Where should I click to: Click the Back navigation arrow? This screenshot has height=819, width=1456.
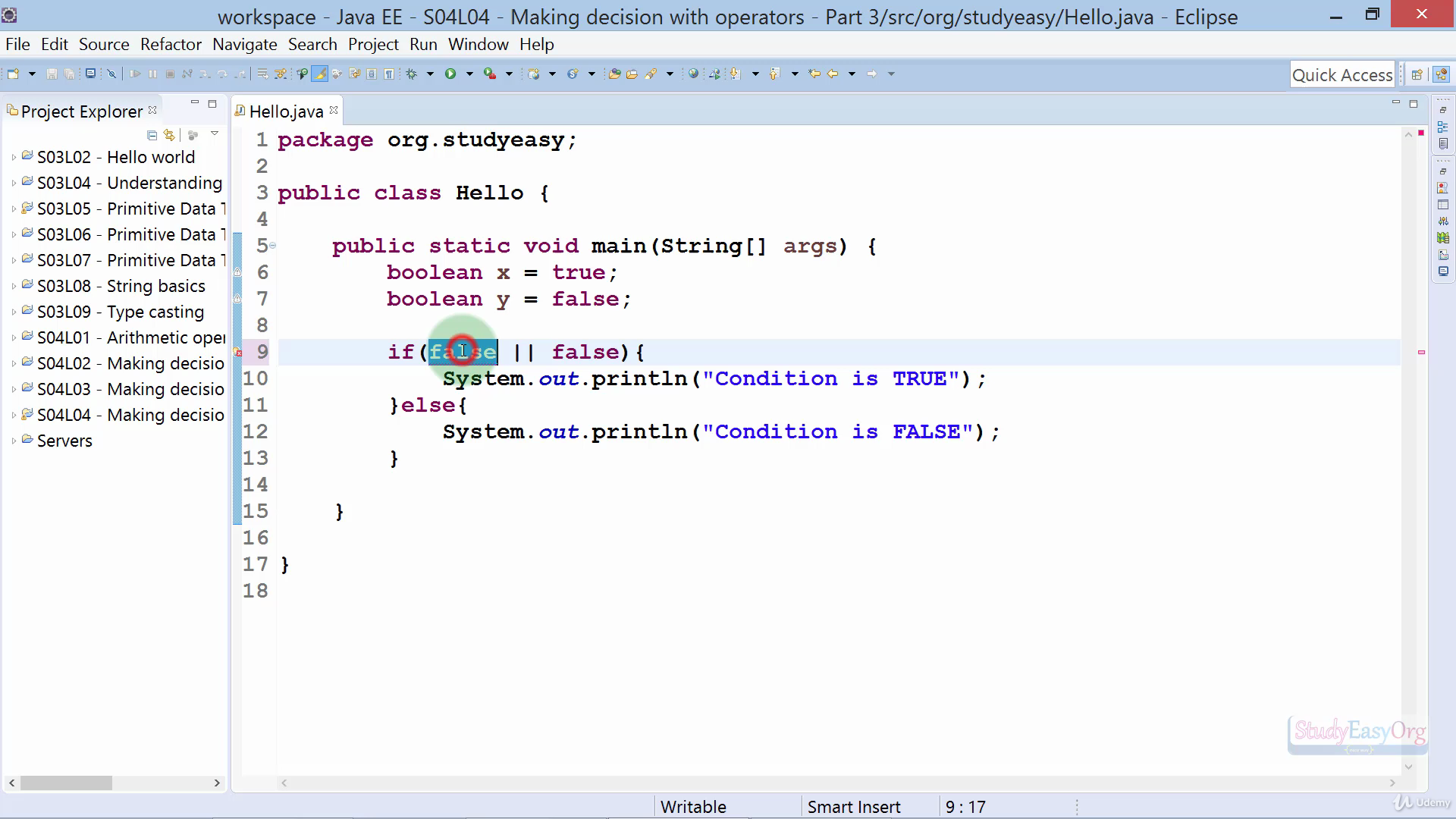coord(833,74)
